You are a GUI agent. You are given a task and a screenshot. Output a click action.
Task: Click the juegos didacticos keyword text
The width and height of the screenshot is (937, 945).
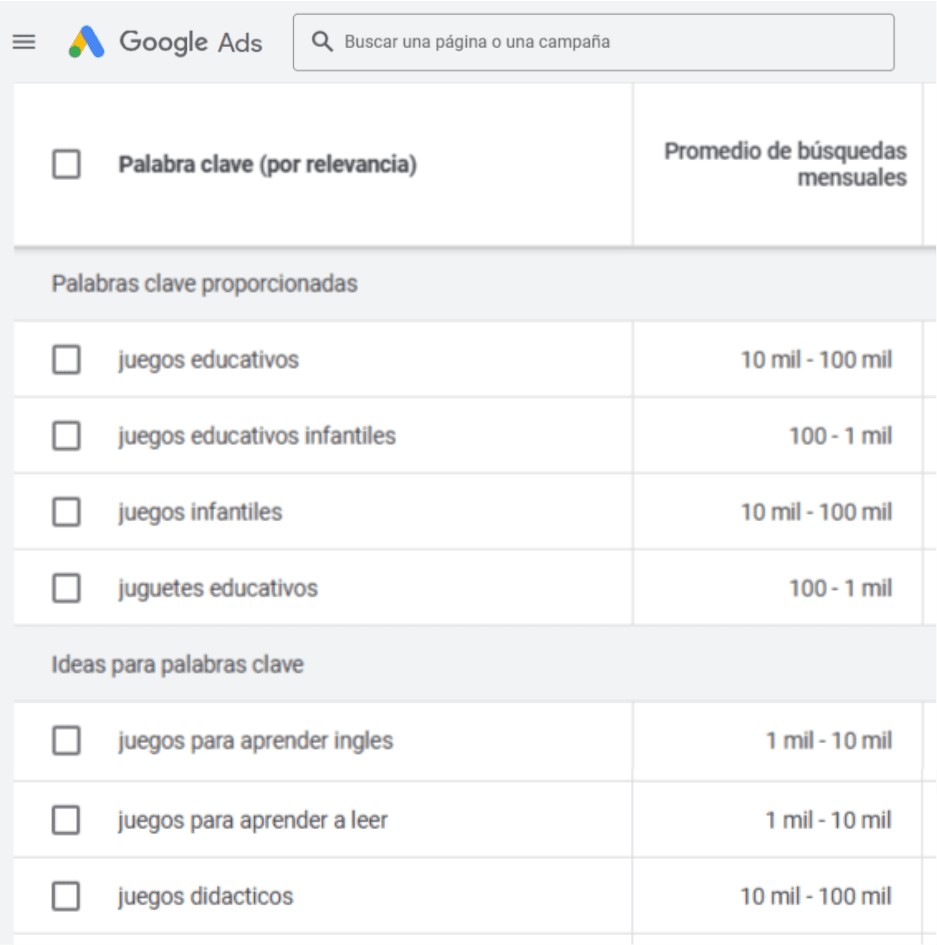click(205, 896)
